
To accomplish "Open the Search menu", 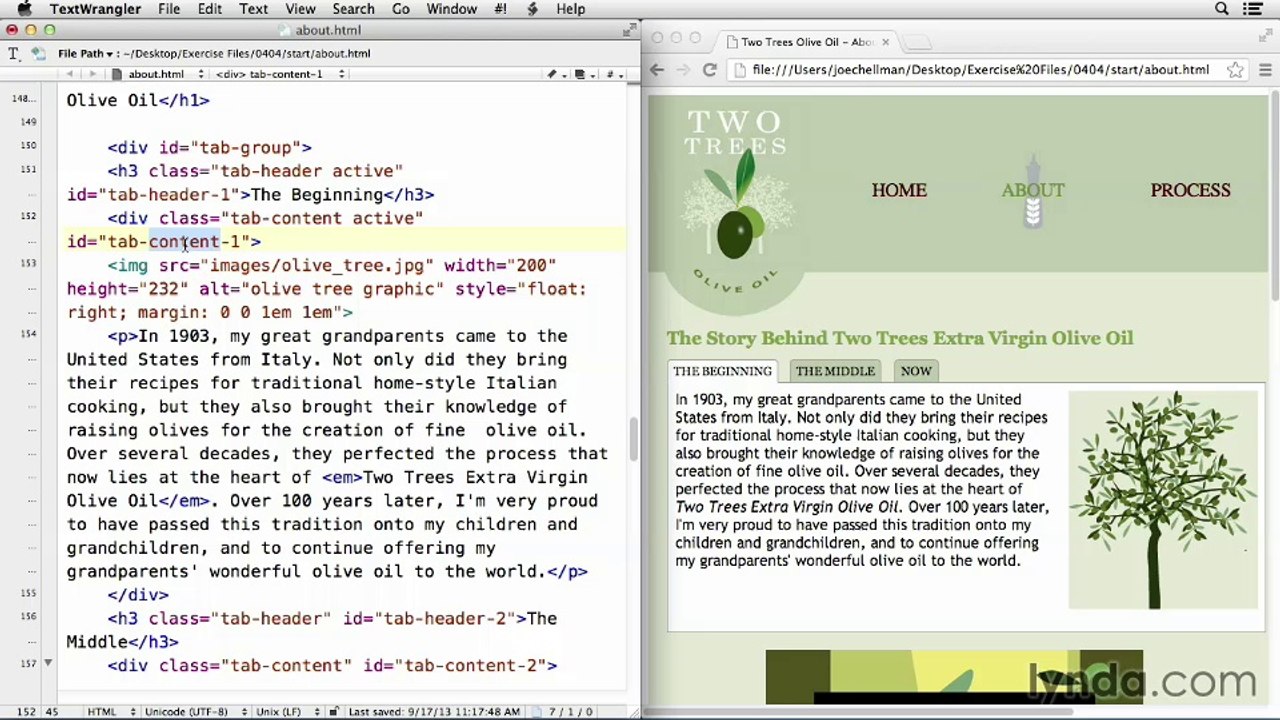I will point(353,9).
